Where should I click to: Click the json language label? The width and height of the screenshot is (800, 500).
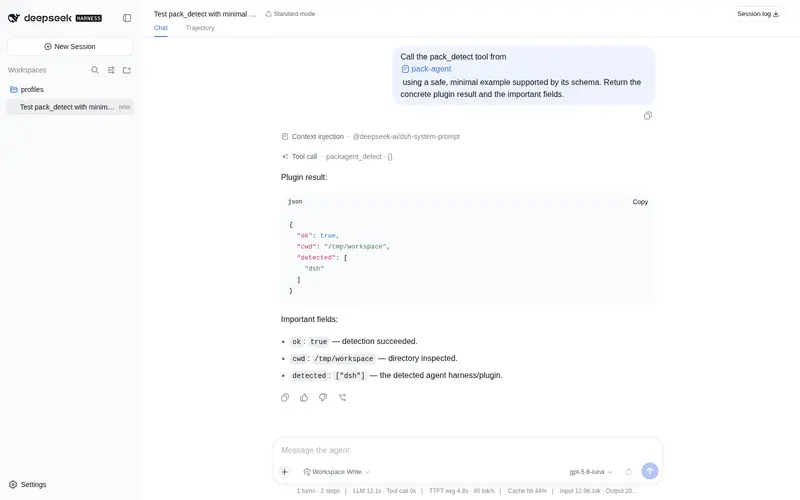coord(295,202)
